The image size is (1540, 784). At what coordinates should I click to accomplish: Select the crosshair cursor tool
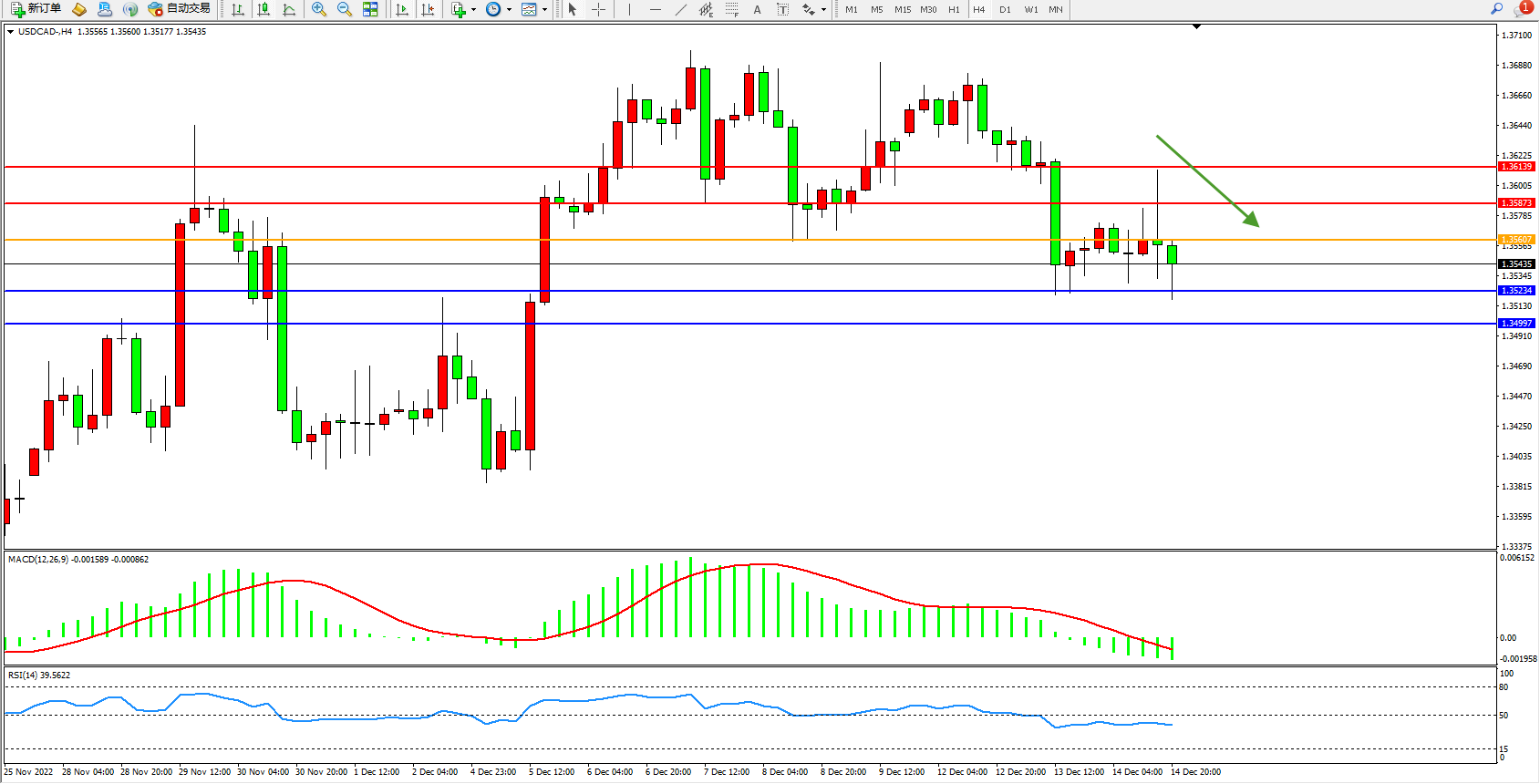(x=598, y=9)
